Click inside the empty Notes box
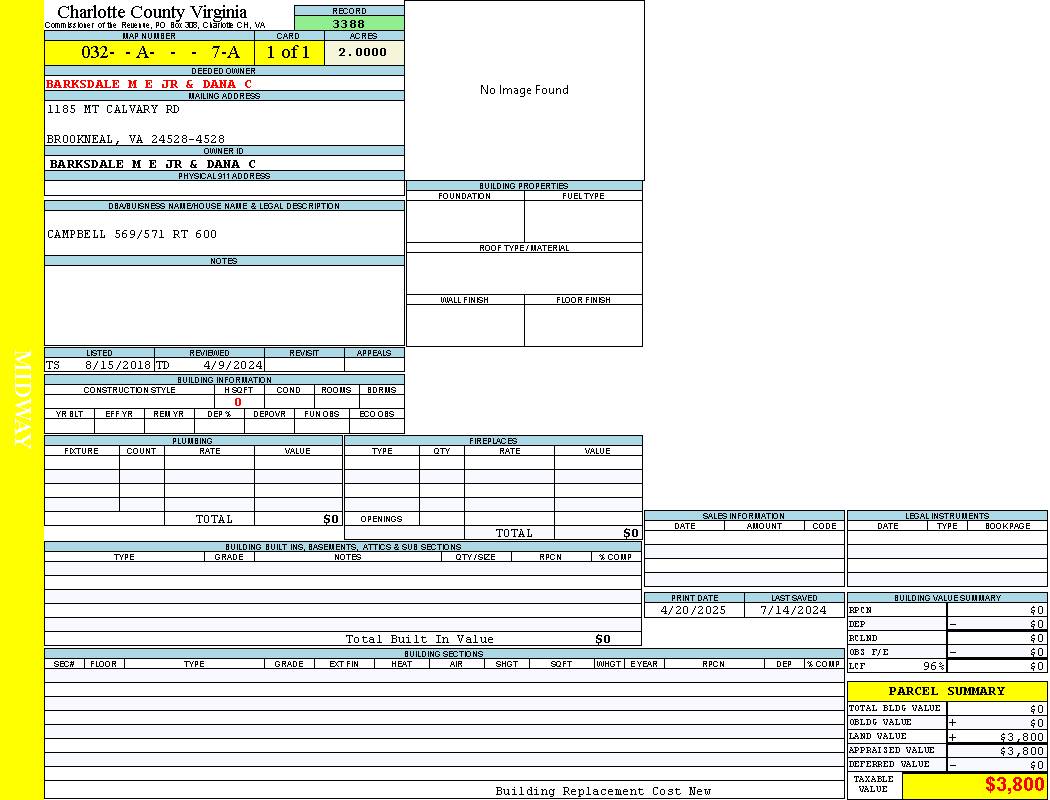Image resolution: width=1050 pixels, height=800 pixels. (x=224, y=305)
